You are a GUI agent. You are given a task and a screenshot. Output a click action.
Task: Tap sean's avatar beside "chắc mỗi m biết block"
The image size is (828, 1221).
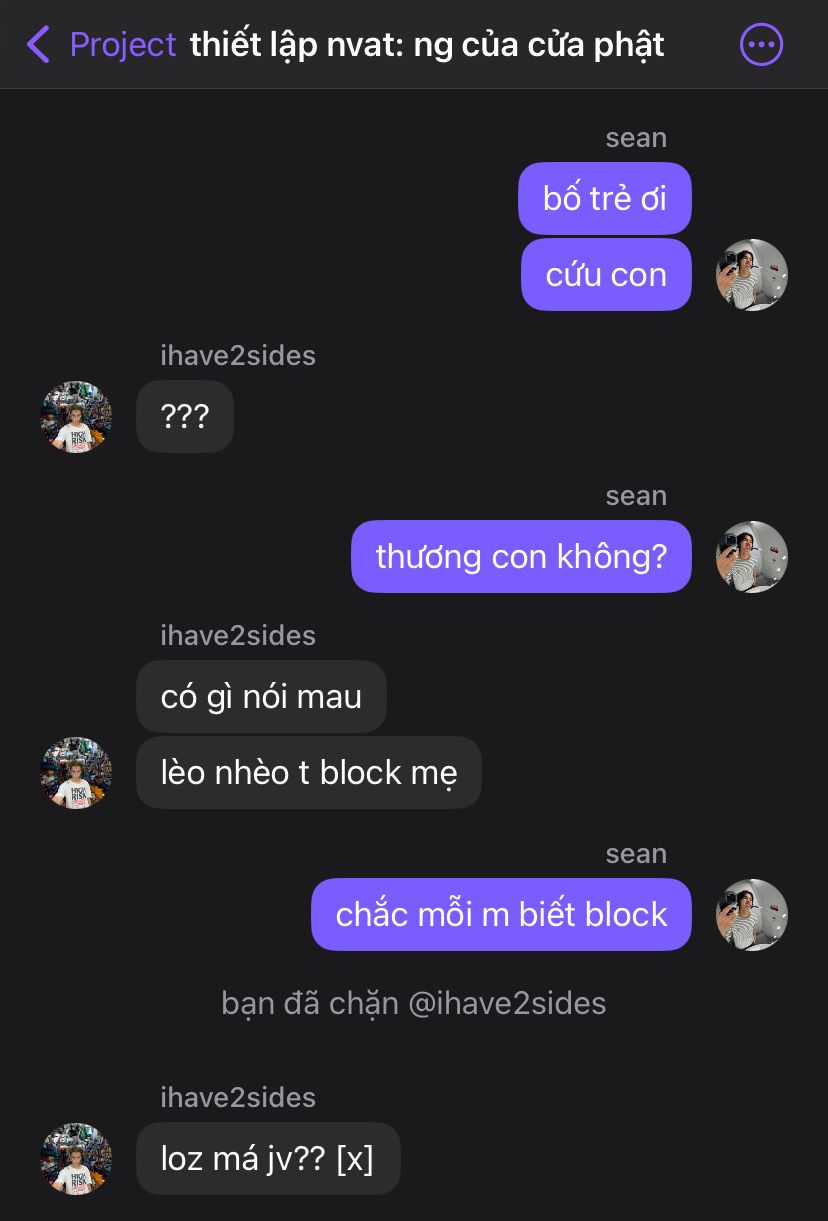click(752, 915)
